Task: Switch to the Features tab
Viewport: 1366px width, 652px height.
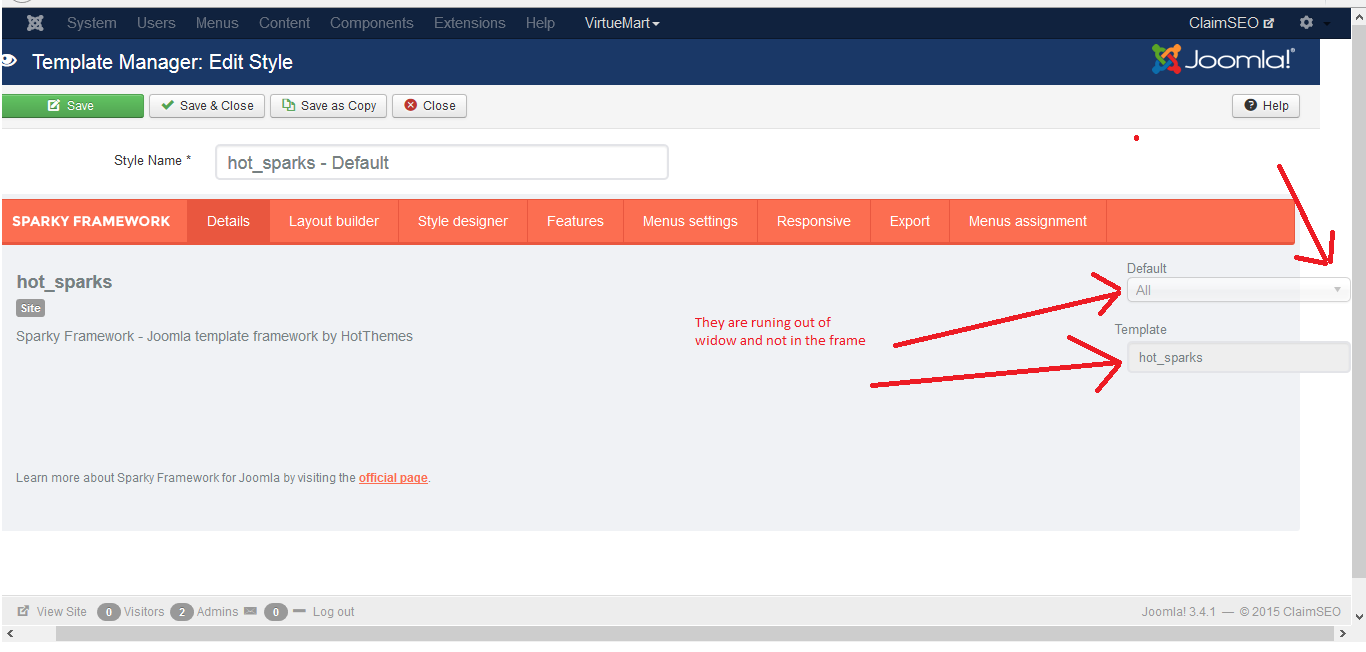Action: (575, 221)
